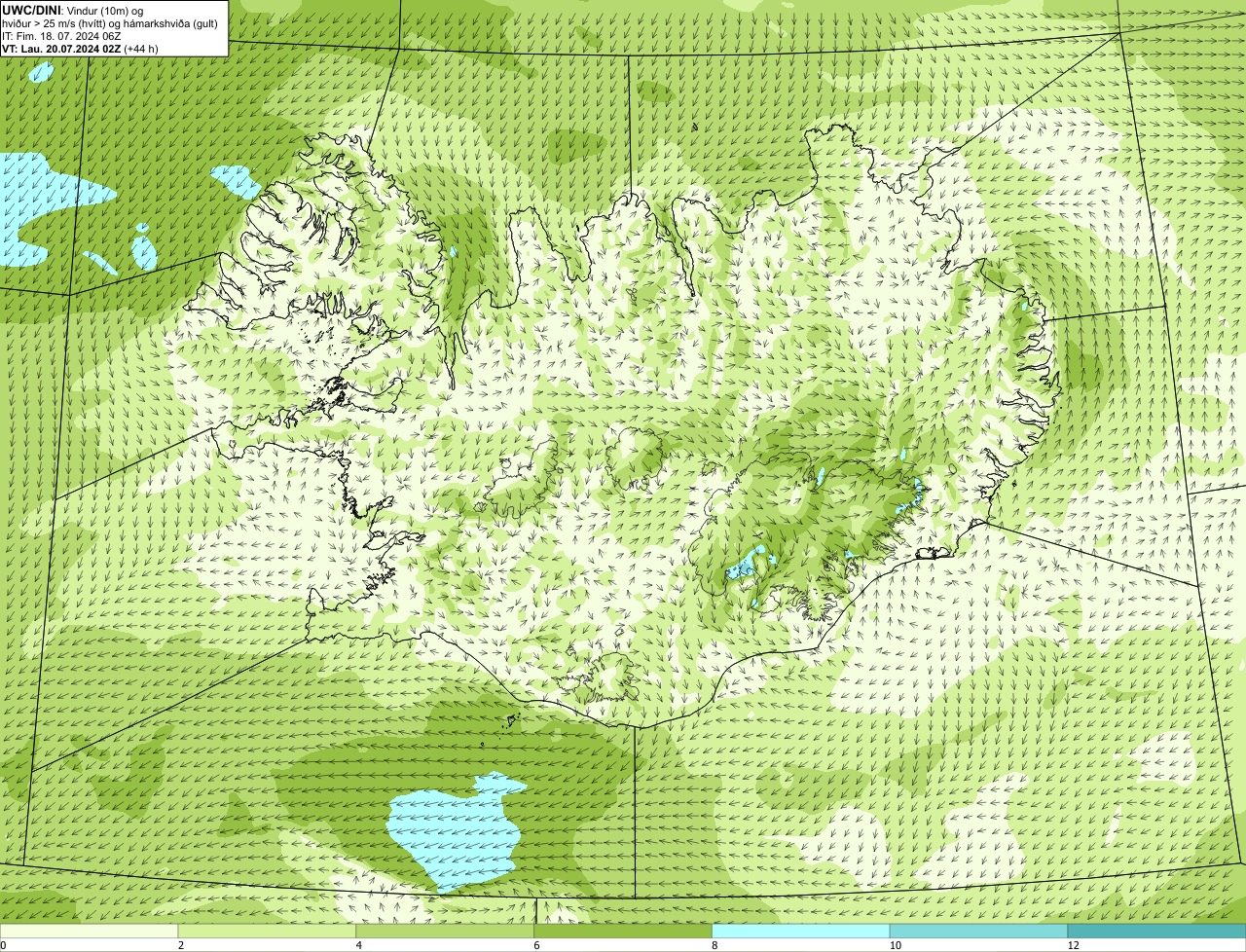Click the legend tick label '6'
This screenshot has width=1246, height=952.
pos(536,945)
